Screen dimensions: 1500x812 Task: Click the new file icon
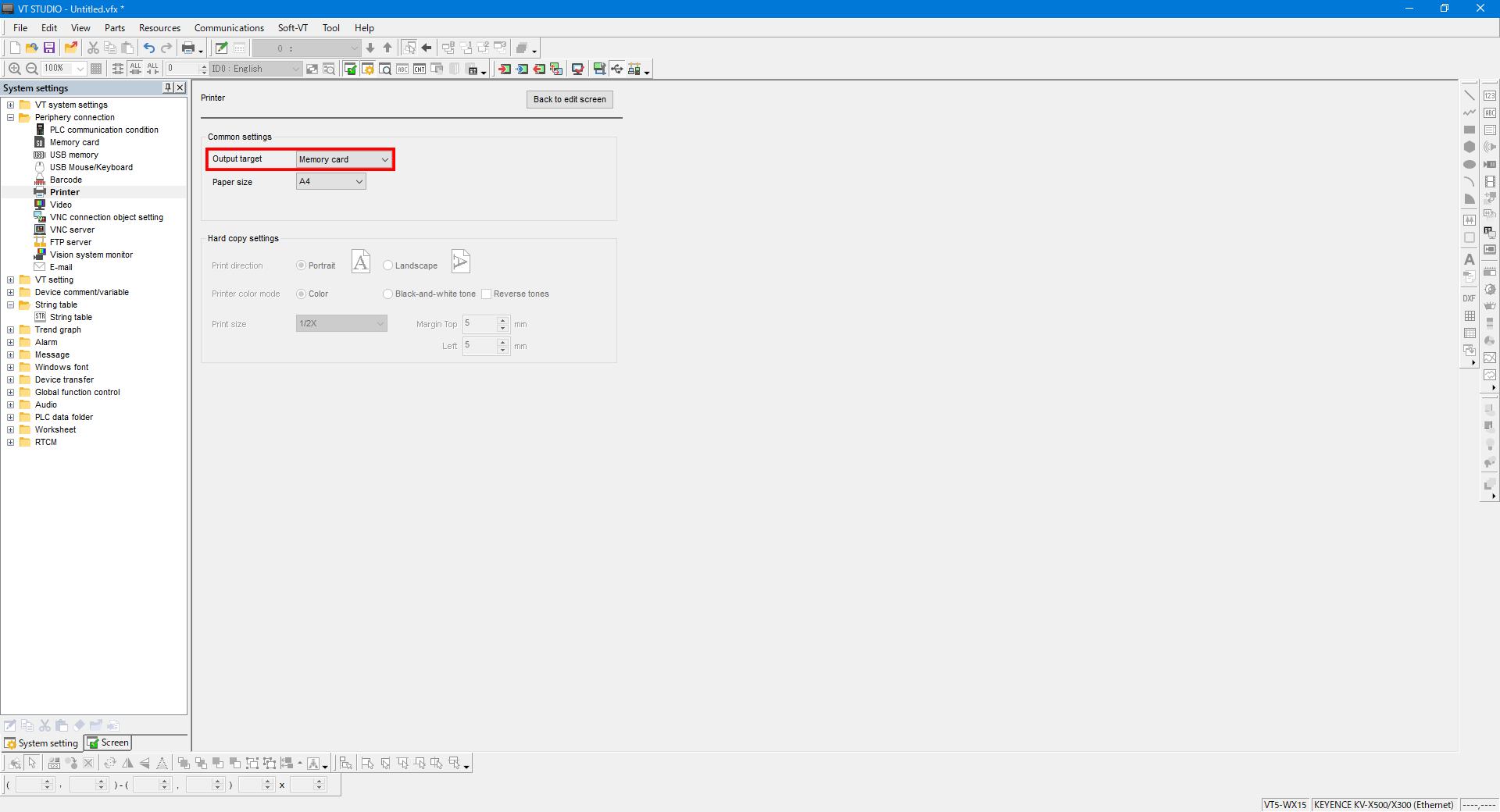pos(15,48)
